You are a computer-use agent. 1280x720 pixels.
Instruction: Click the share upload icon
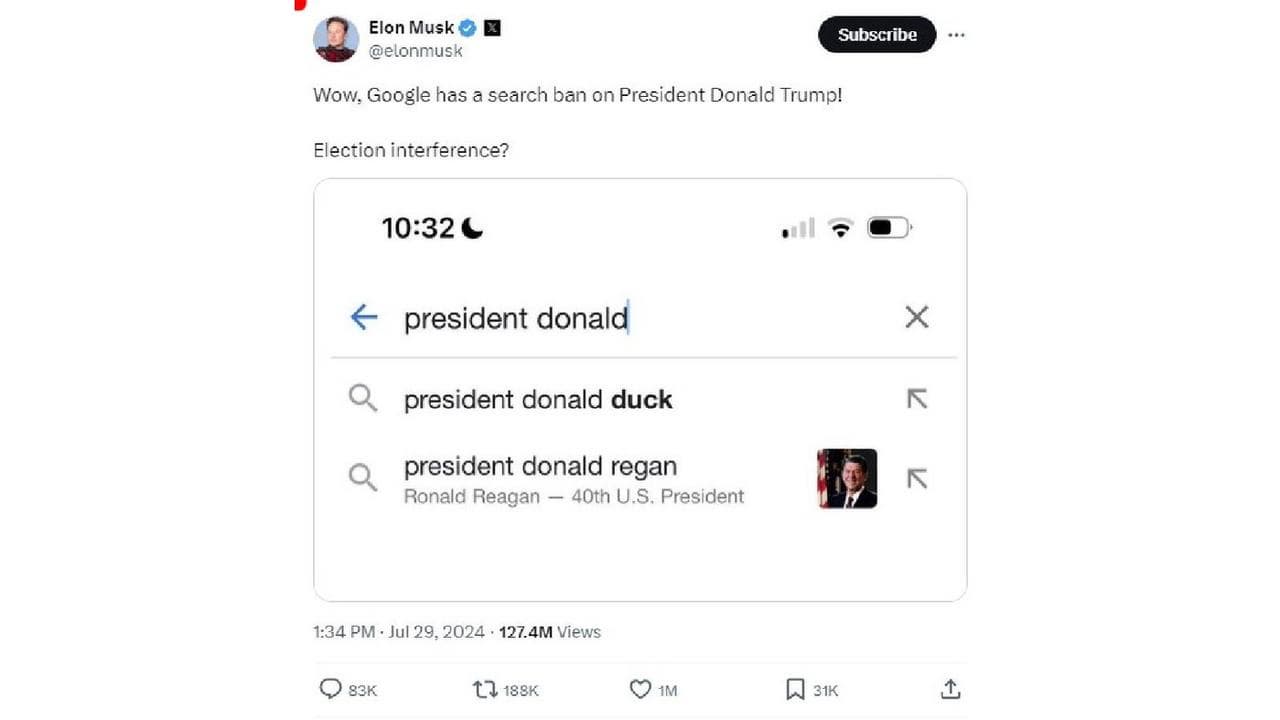949,689
